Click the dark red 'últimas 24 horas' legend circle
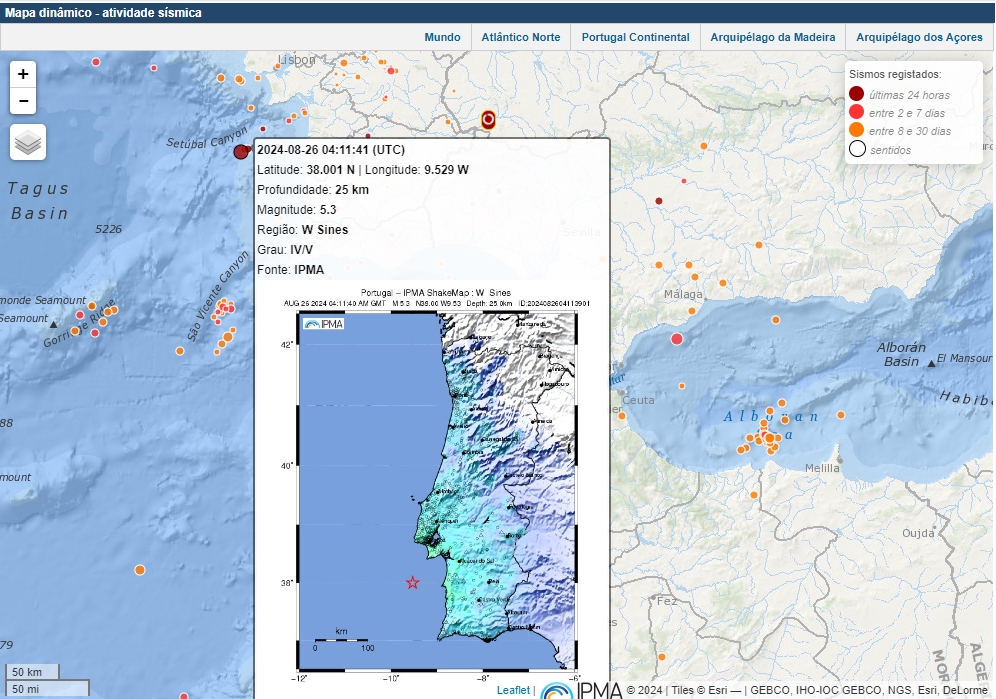Image resolution: width=996 pixels, height=699 pixels. click(857, 94)
